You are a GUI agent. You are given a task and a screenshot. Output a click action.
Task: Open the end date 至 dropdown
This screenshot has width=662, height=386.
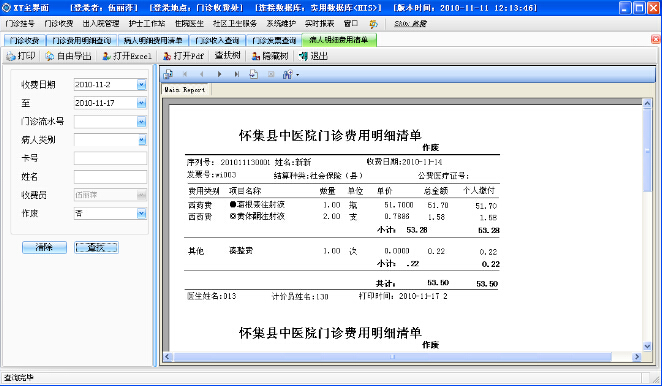coord(141,103)
